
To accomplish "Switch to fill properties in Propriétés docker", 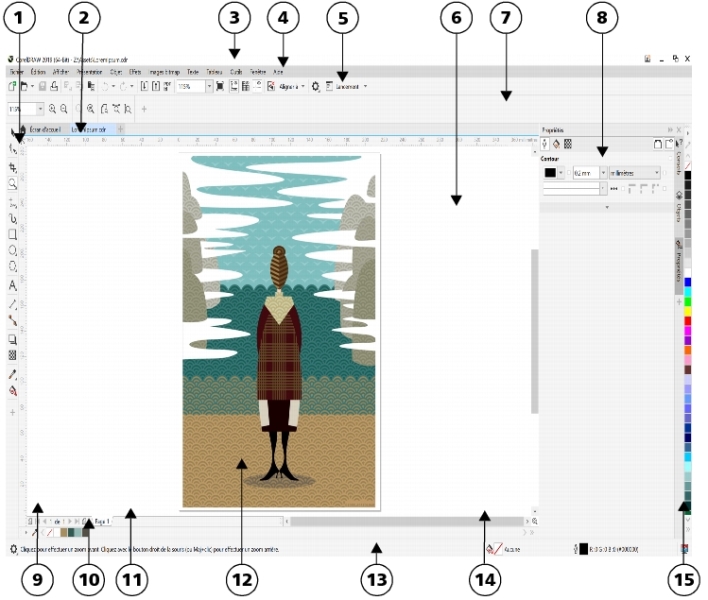I will [x=556, y=144].
